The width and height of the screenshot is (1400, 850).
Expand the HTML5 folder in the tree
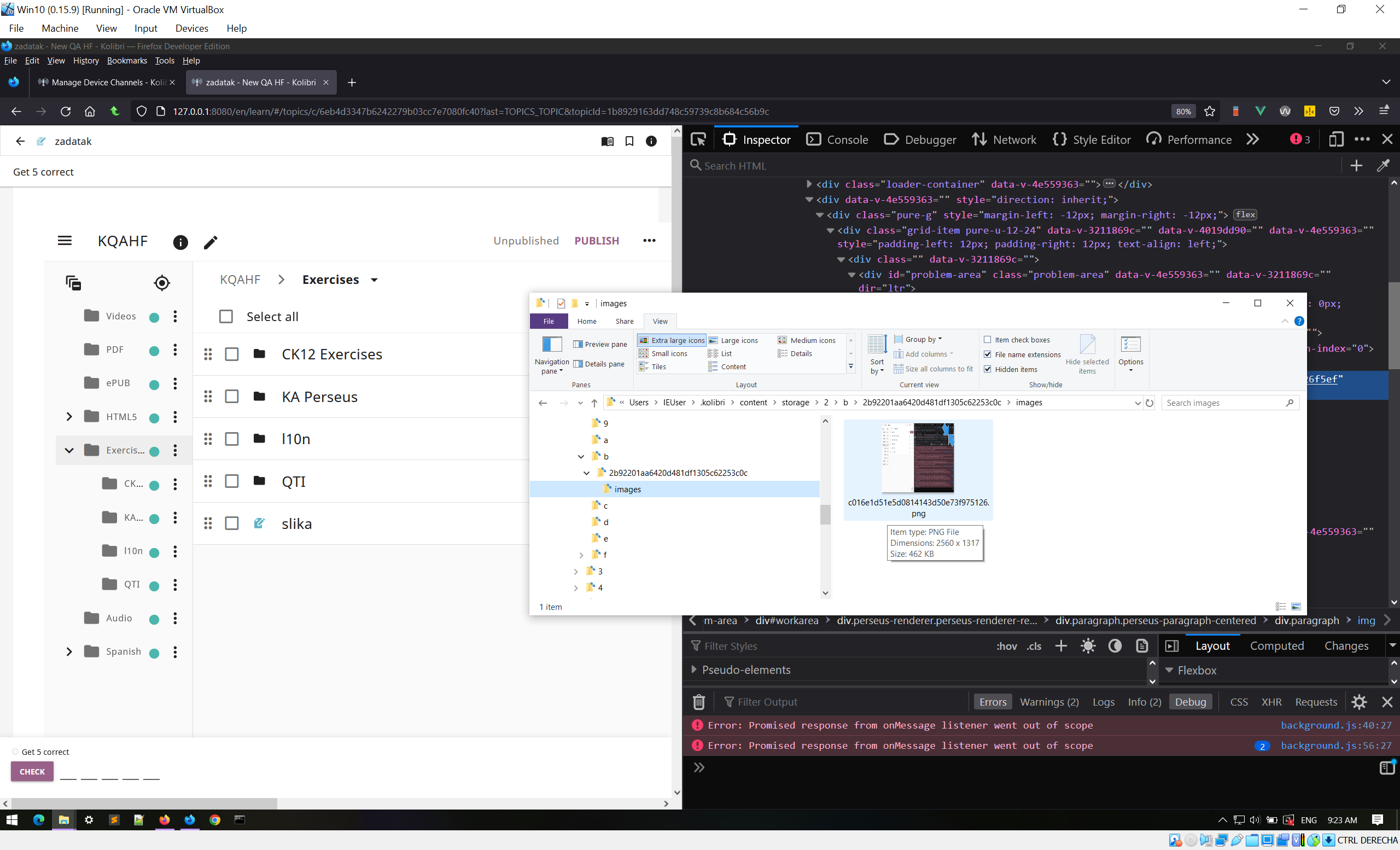(x=69, y=416)
